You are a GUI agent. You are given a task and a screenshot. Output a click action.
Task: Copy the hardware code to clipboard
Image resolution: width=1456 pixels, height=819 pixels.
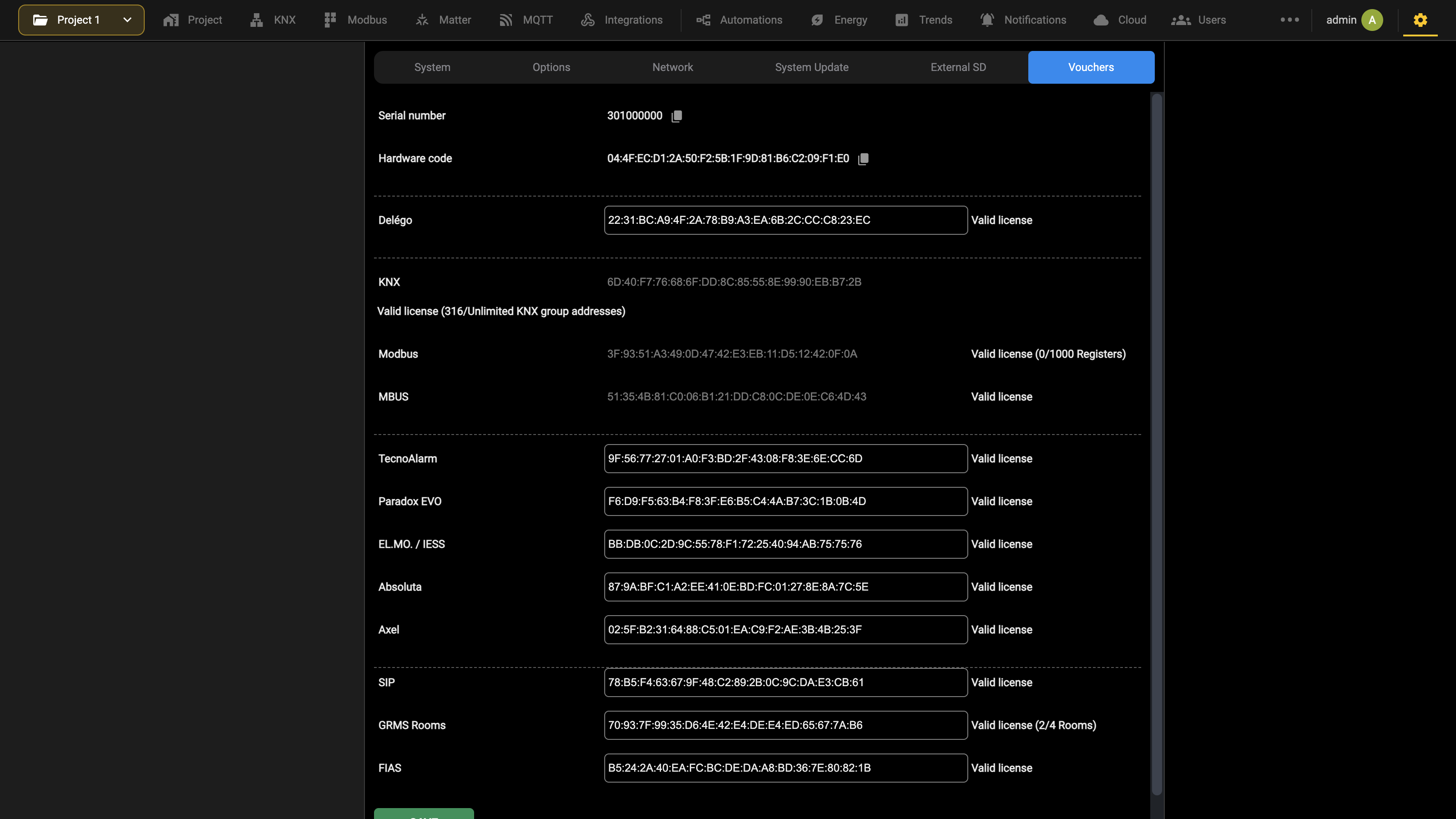[863, 159]
